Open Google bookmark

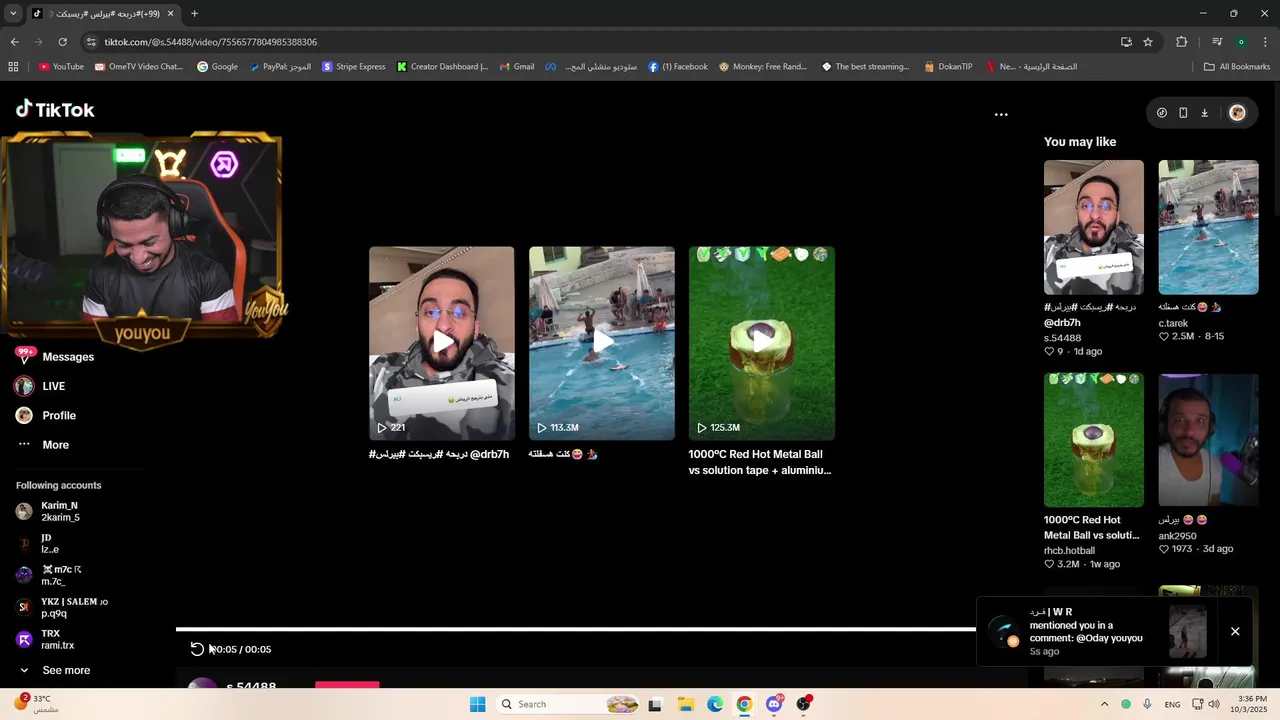click(217, 67)
